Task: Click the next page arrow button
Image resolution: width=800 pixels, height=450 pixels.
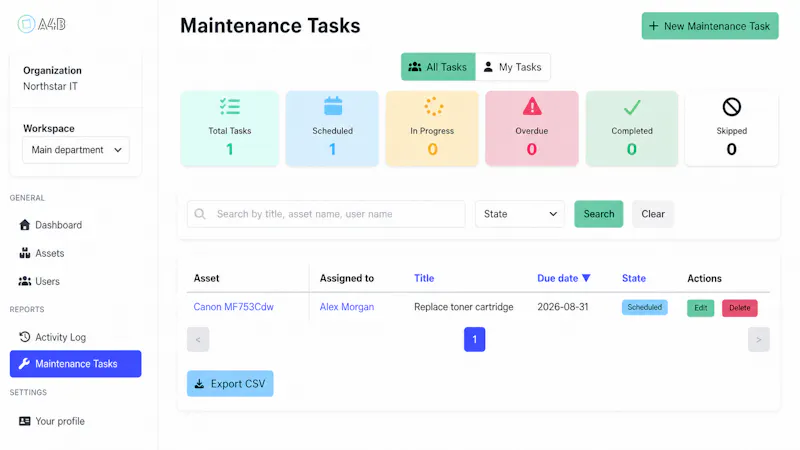Action: pos(759,339)
